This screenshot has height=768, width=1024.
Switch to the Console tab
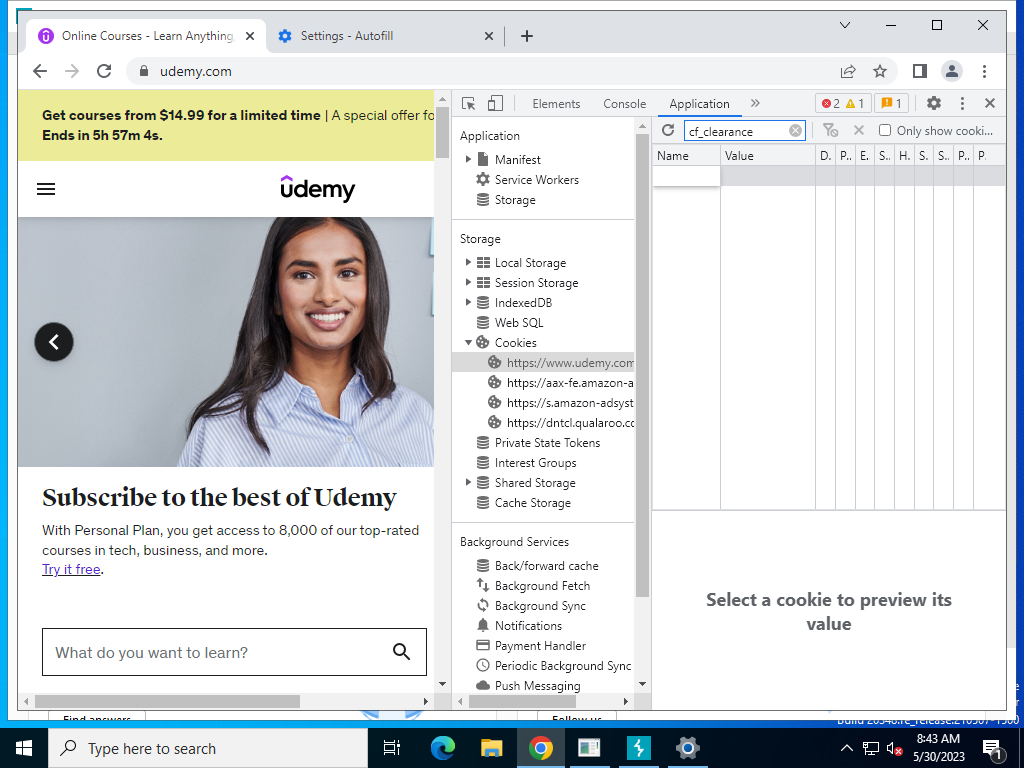tap(624, 104)
